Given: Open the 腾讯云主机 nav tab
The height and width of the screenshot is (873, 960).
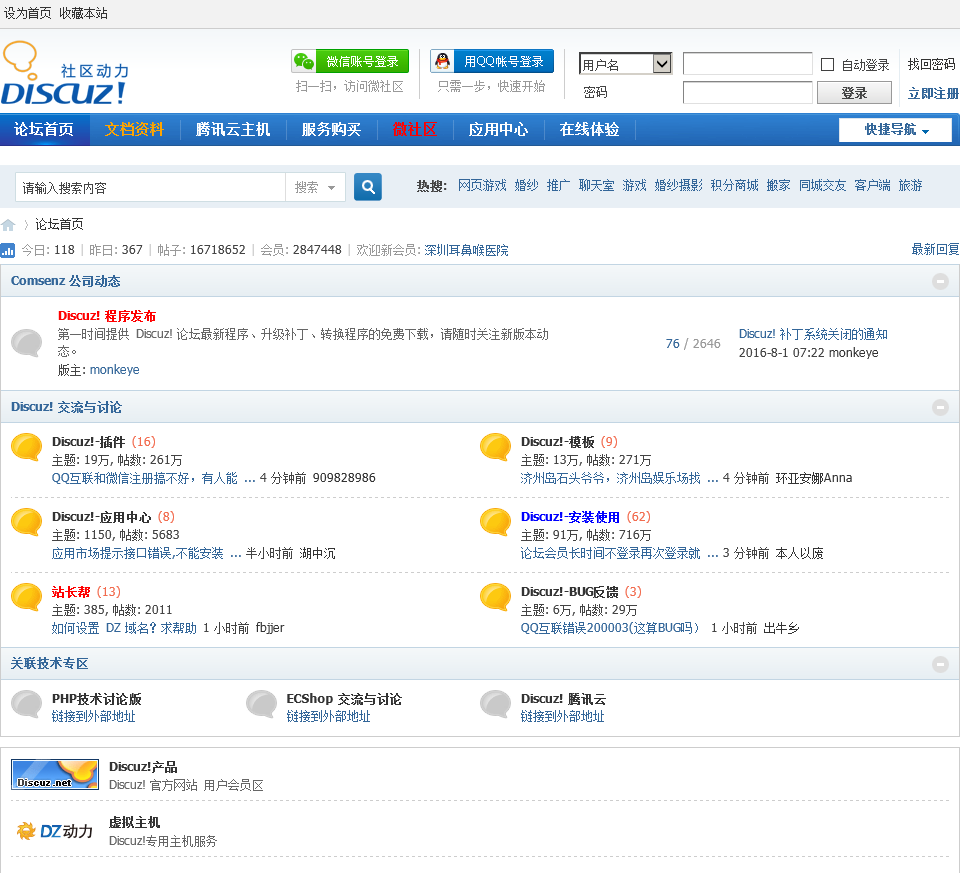Looking at the screenshot, I should [233, 130].
